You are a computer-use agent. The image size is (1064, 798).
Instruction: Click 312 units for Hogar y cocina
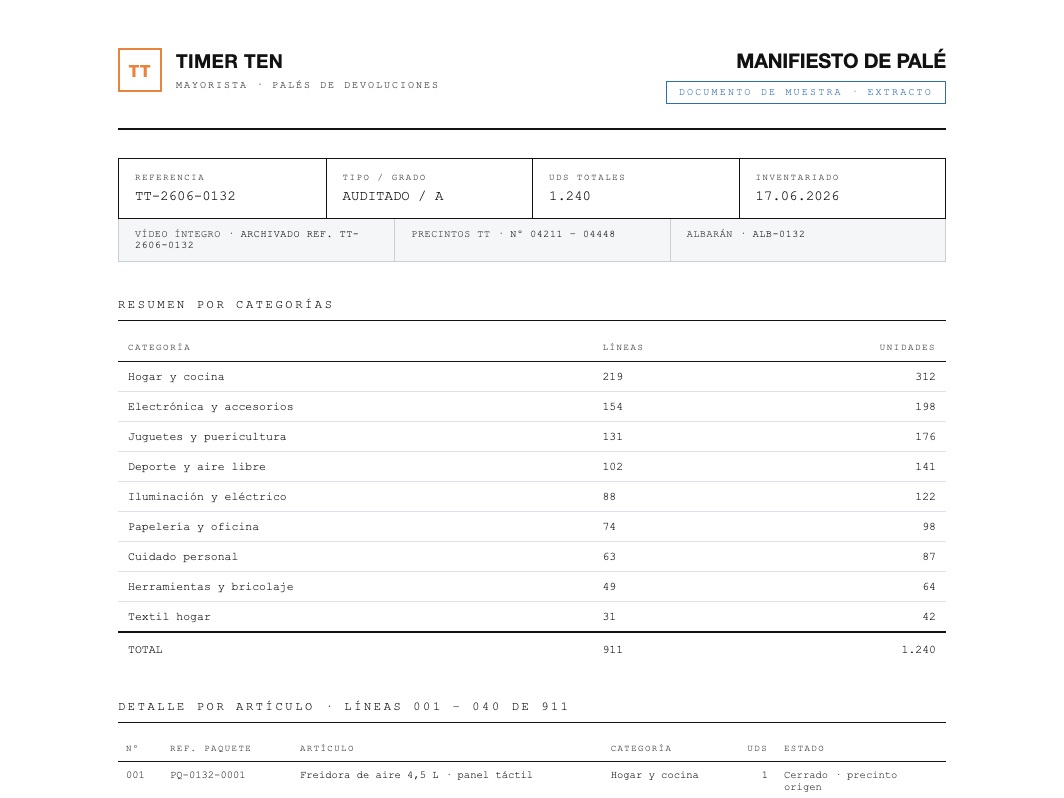tap(926, 377)
